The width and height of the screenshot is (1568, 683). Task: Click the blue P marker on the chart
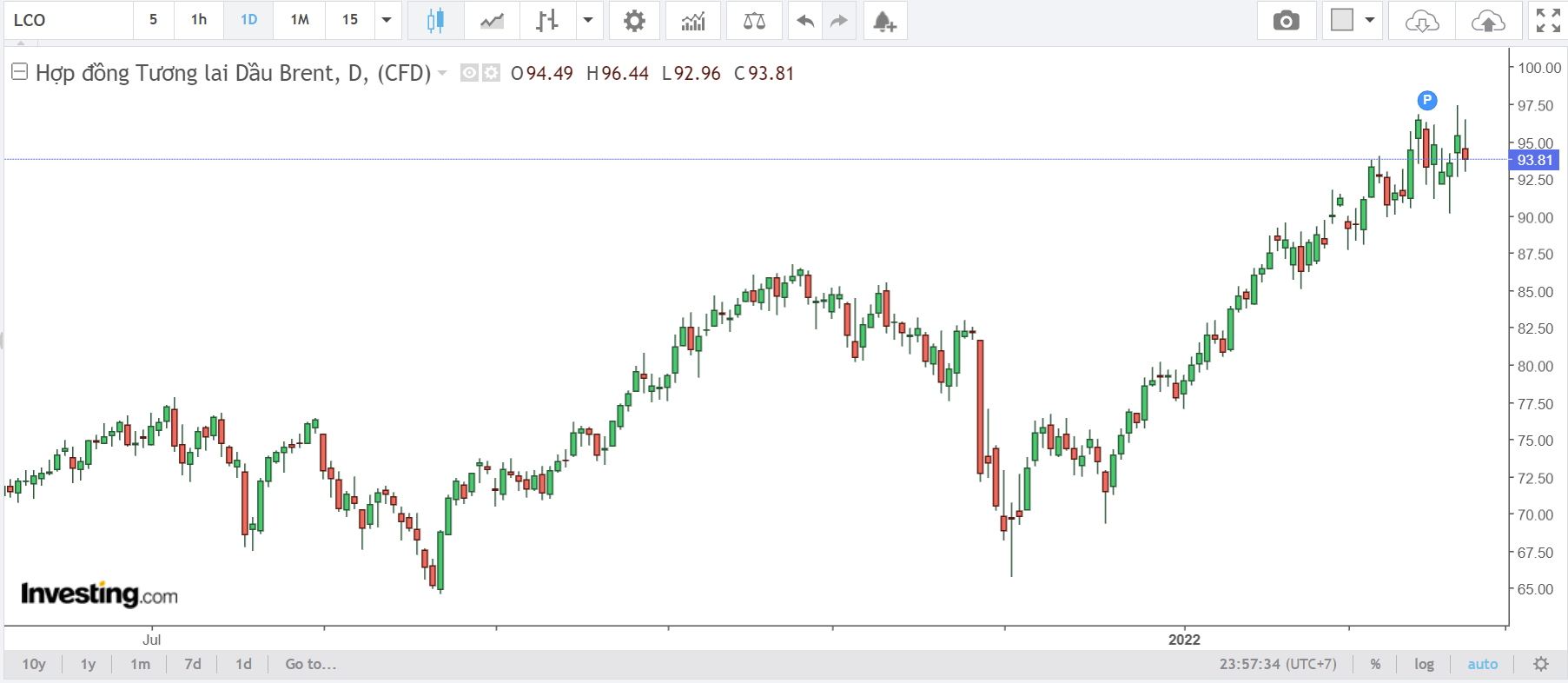pos(1426,100)
